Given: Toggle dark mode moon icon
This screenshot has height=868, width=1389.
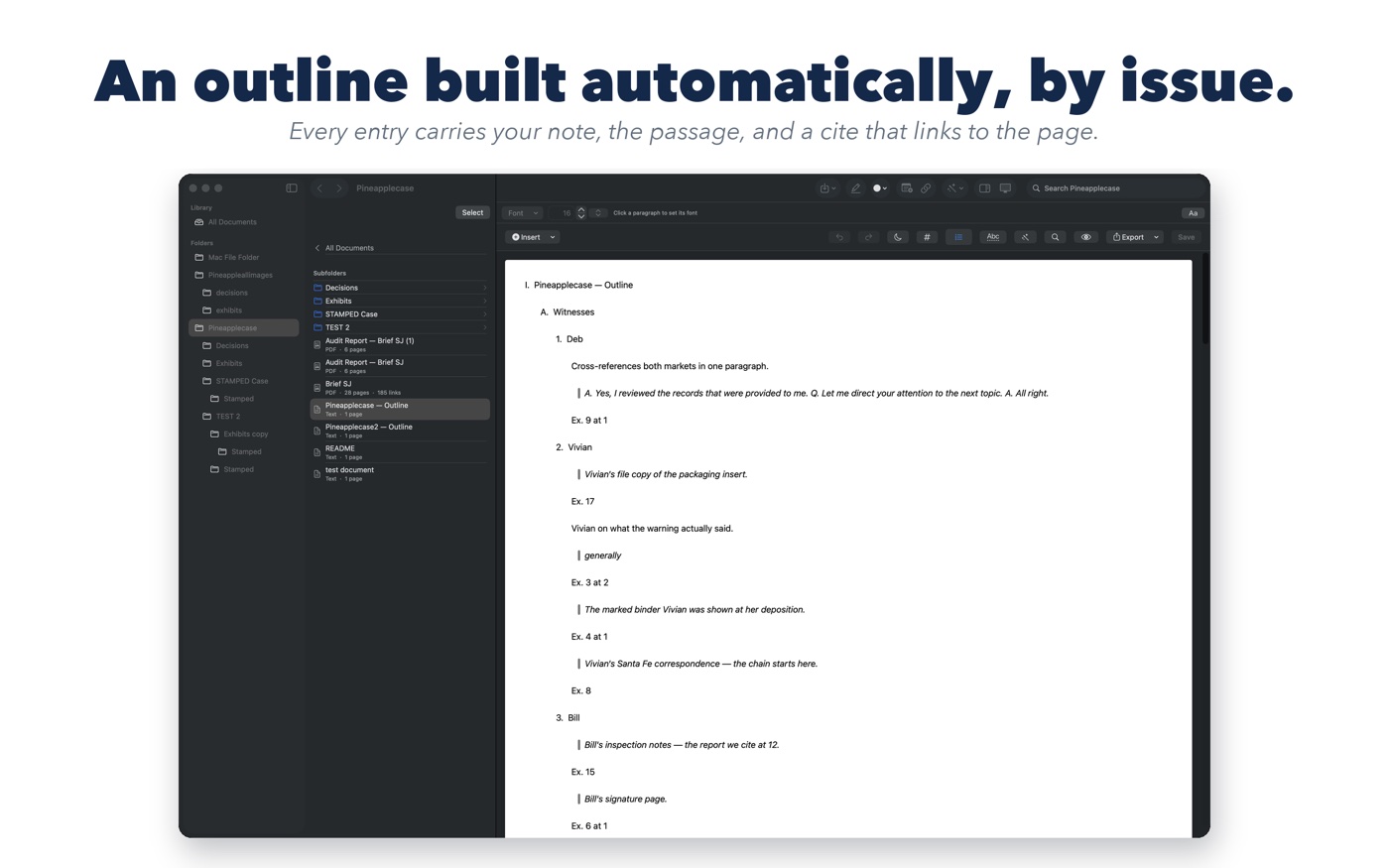Looking at the screenshot, I should tap(897, 237).
